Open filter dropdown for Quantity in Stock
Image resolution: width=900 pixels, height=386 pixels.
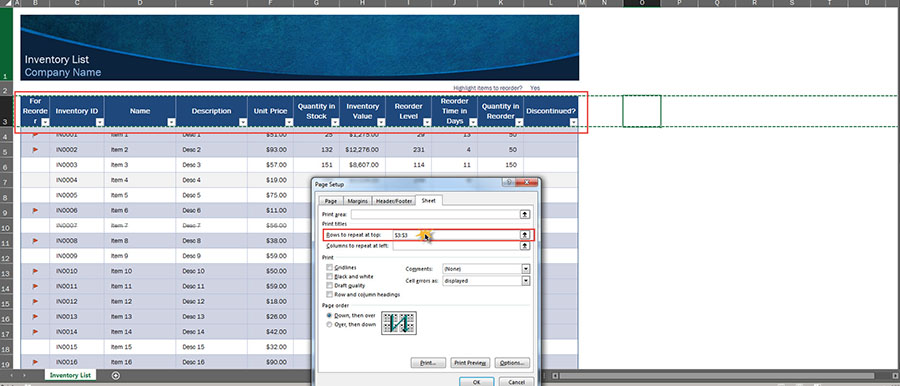[x=335, y=122]
